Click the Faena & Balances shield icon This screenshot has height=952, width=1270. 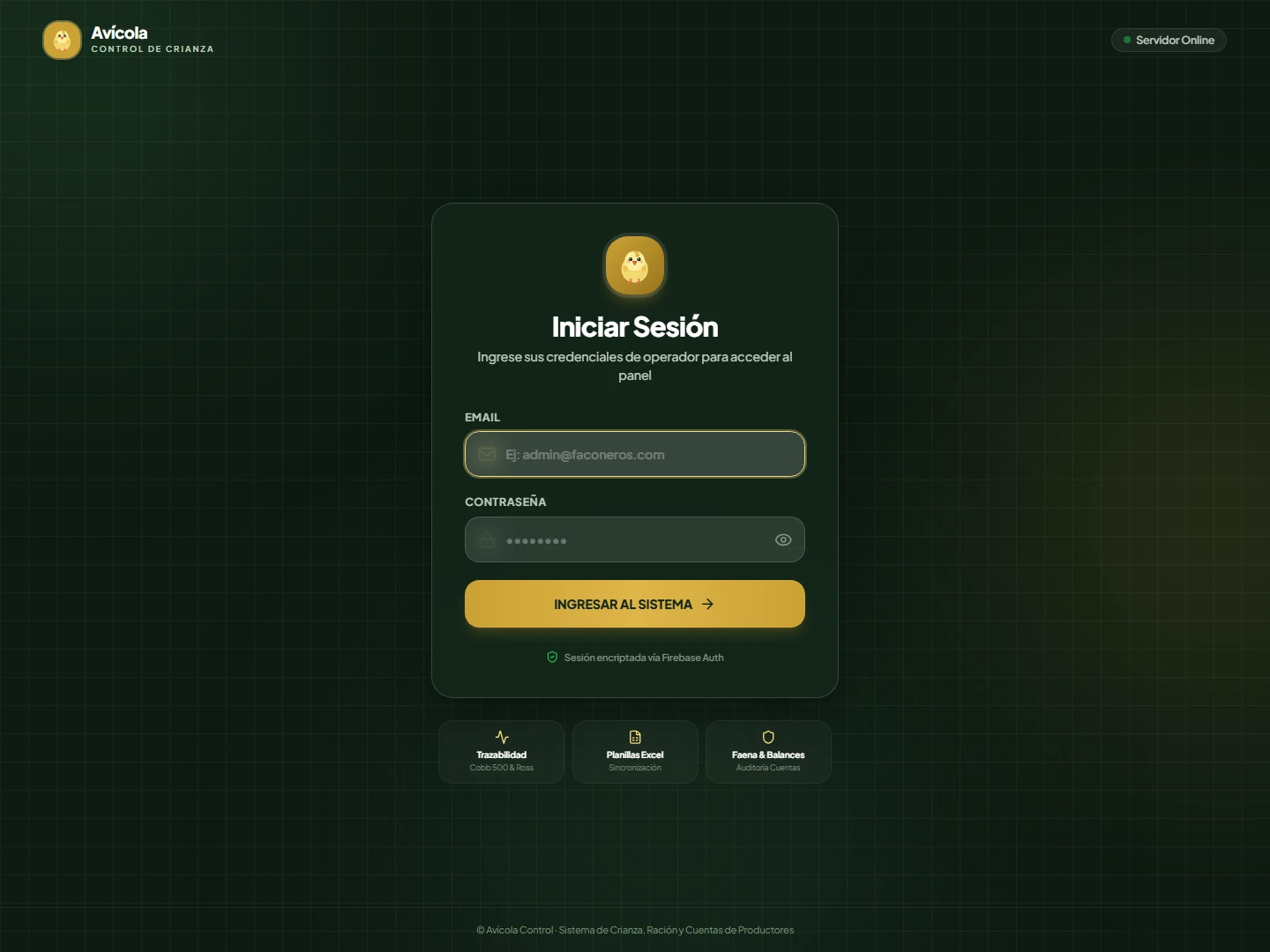(768, 737)
